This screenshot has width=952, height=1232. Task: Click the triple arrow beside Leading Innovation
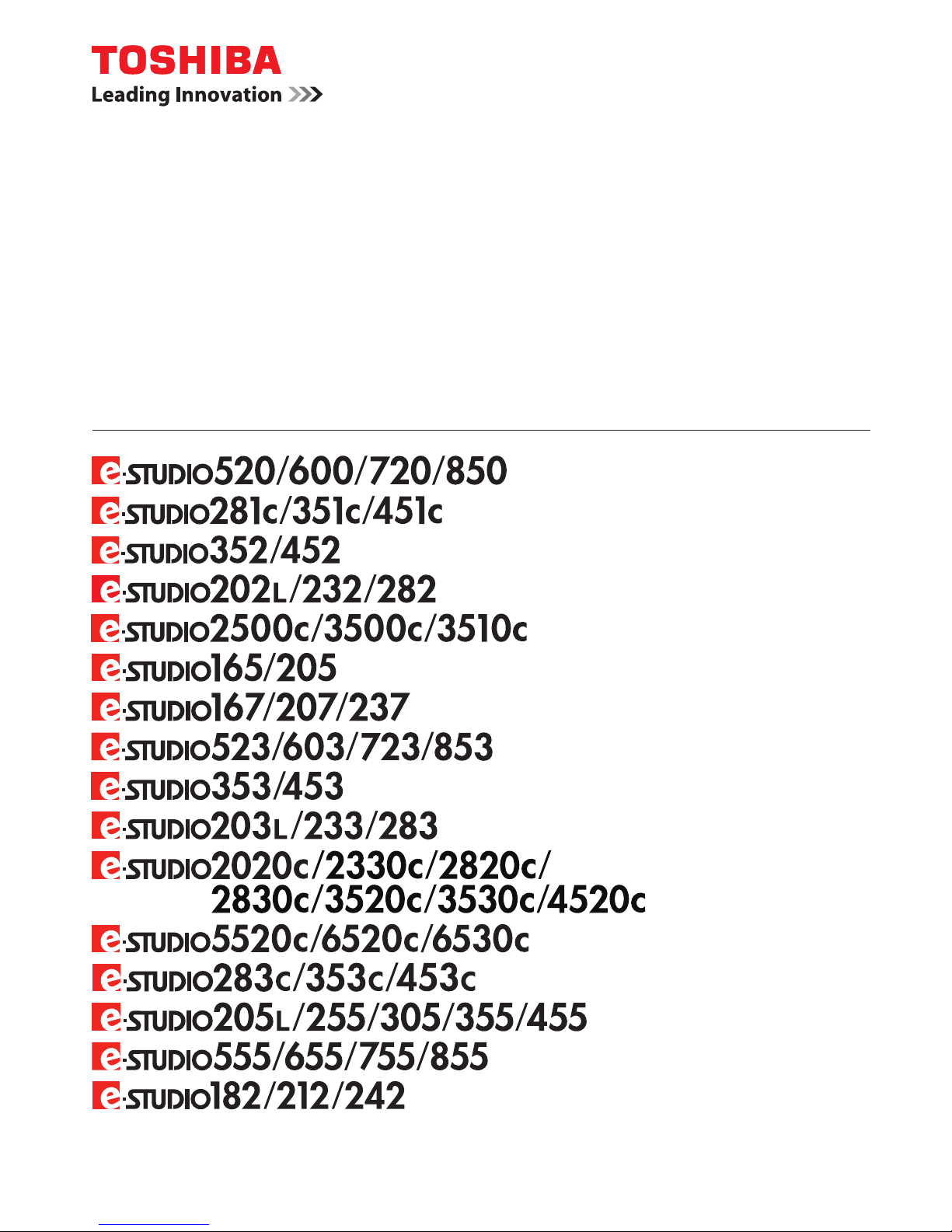[x=305, y=95]
